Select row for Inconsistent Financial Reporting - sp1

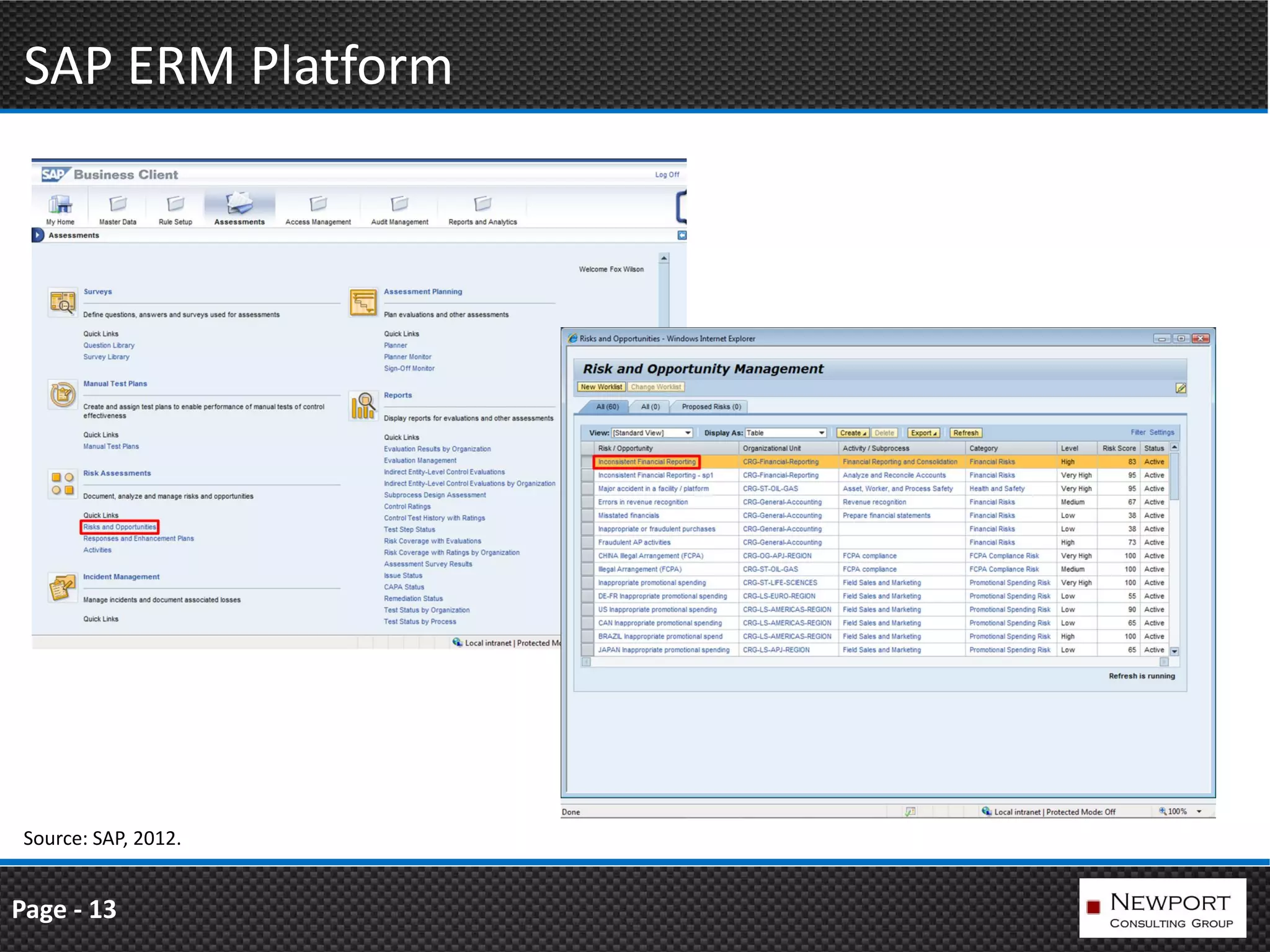[587, 475]
